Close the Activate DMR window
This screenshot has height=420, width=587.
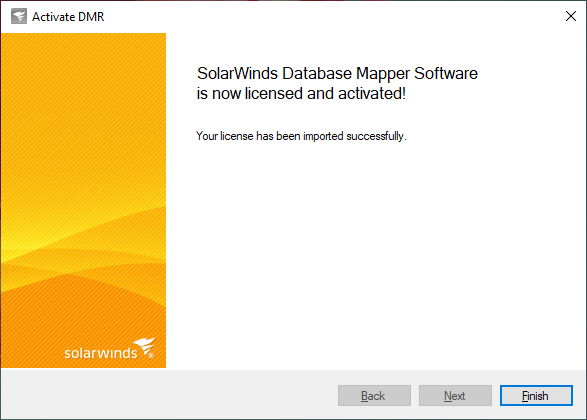571,16
